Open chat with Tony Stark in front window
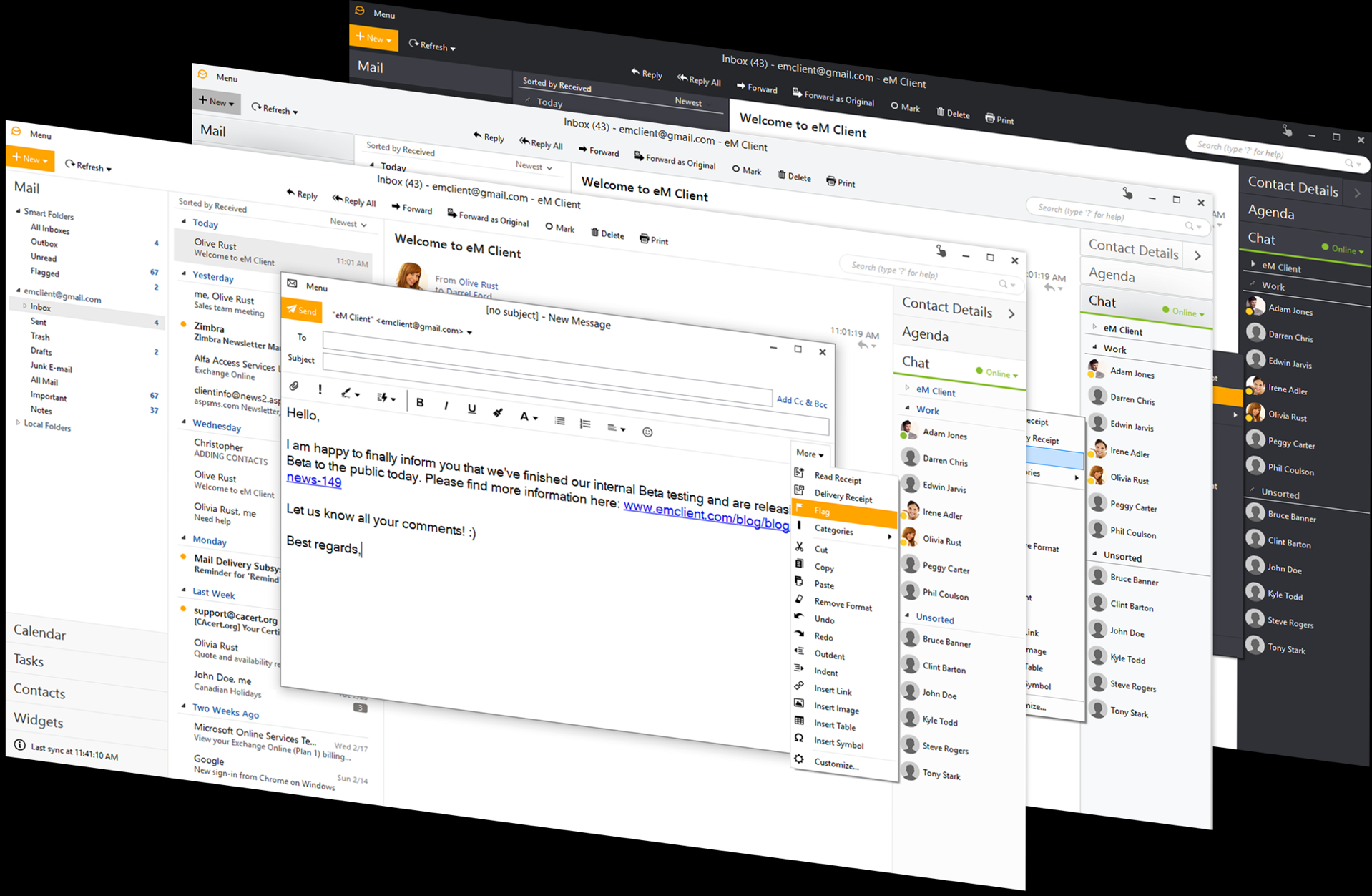The height and width of the screenshot is (896, 1372). [941, 774]
